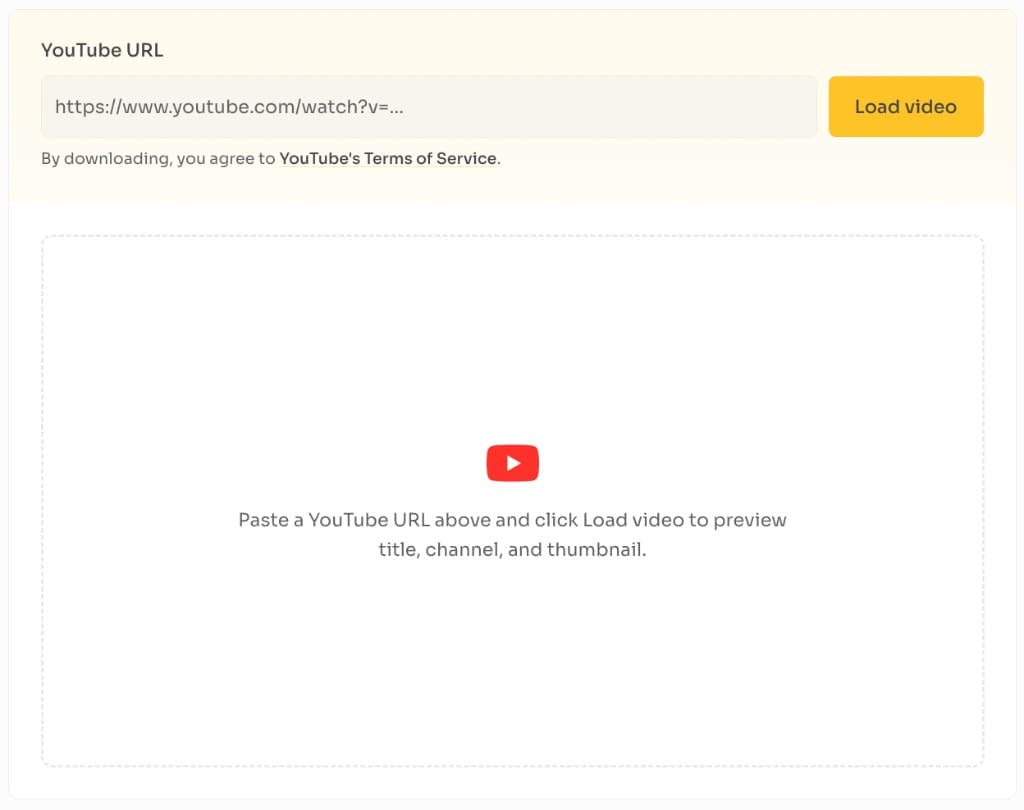This screenshot has width=1024, height=810.
Task: Click the red YouTube play icon
Action: coord(513,463)
